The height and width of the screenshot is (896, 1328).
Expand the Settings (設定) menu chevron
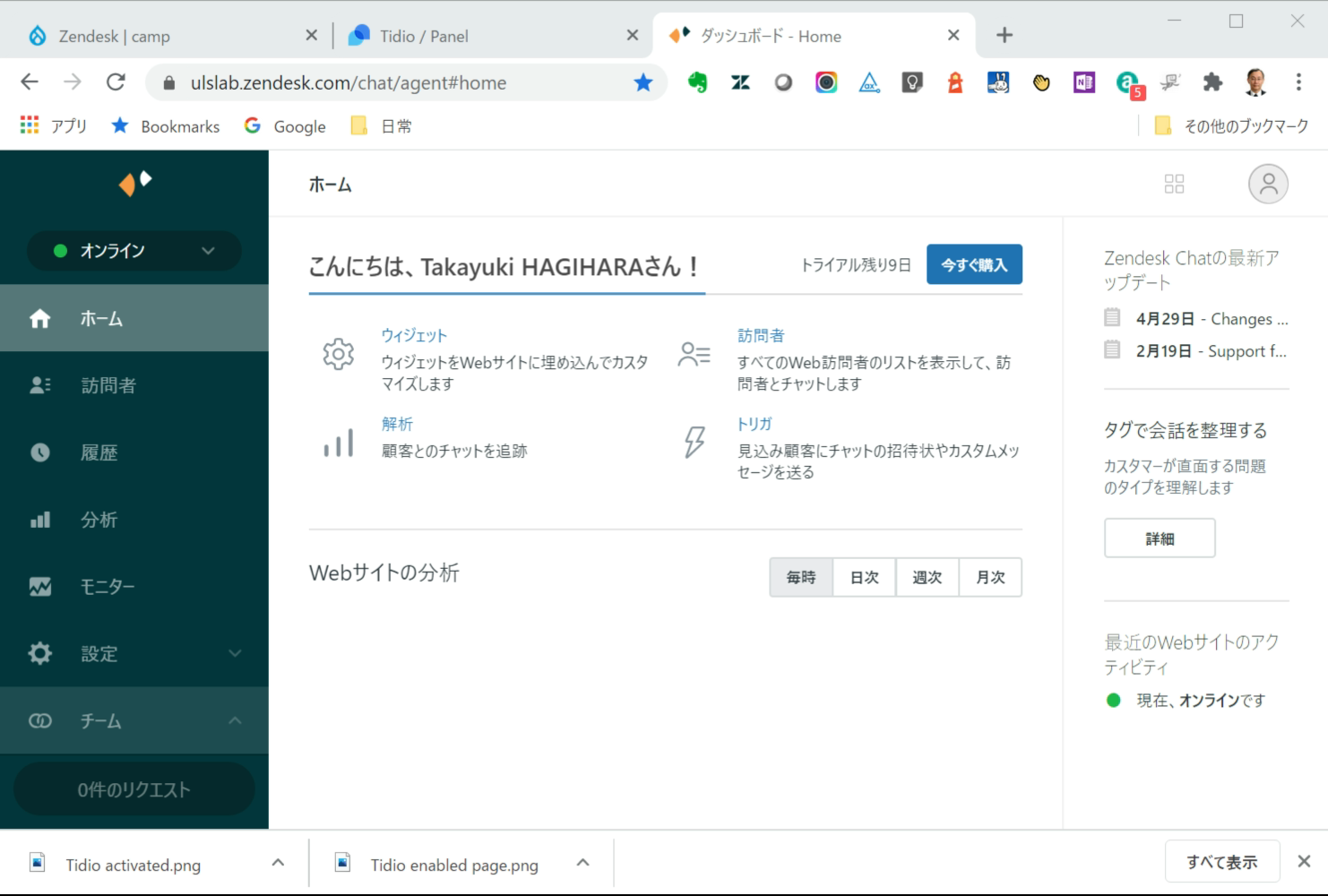click(x=235, y=653)
